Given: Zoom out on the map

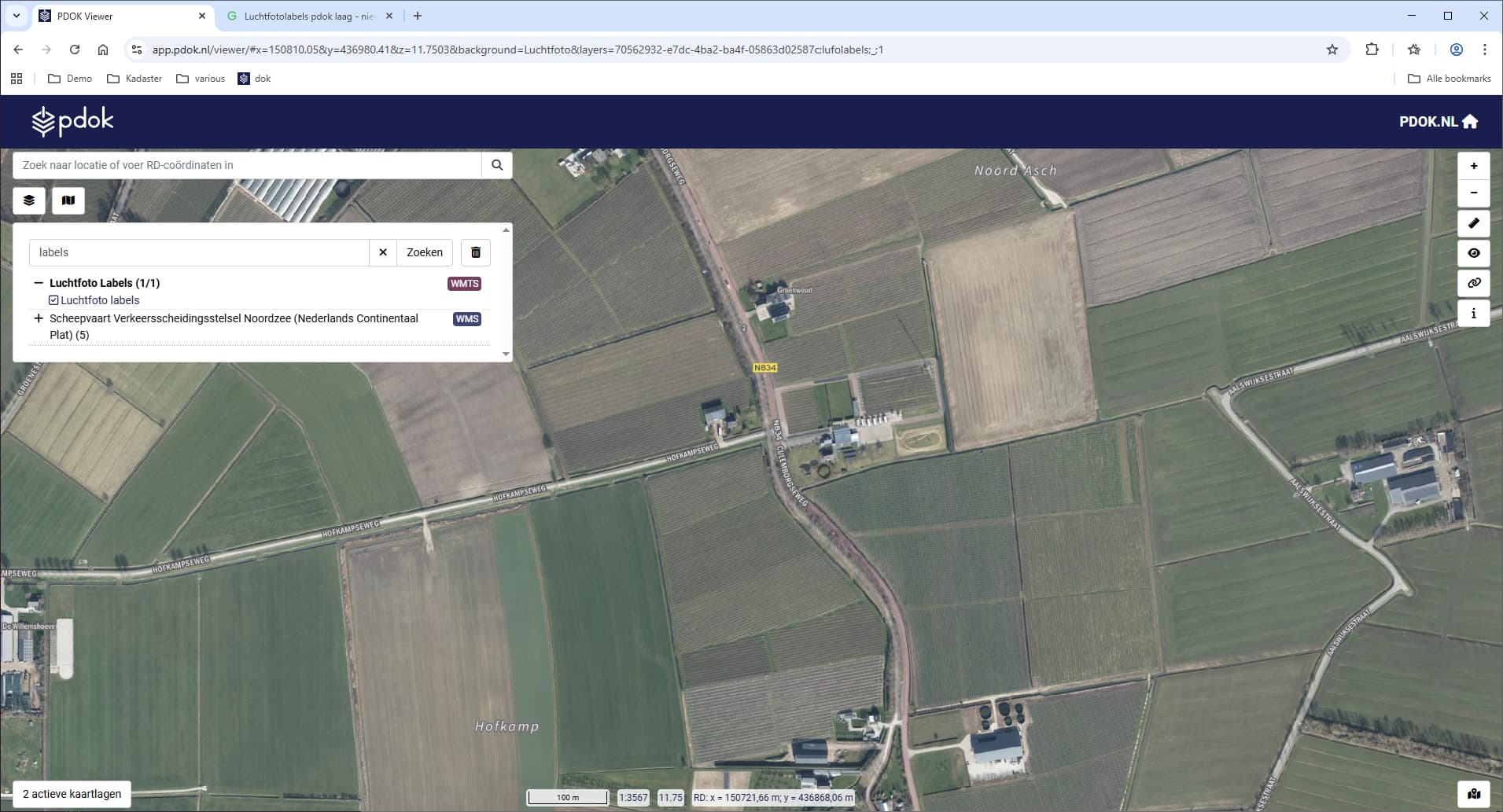Looking at the screenshot, I should 1473,193.
